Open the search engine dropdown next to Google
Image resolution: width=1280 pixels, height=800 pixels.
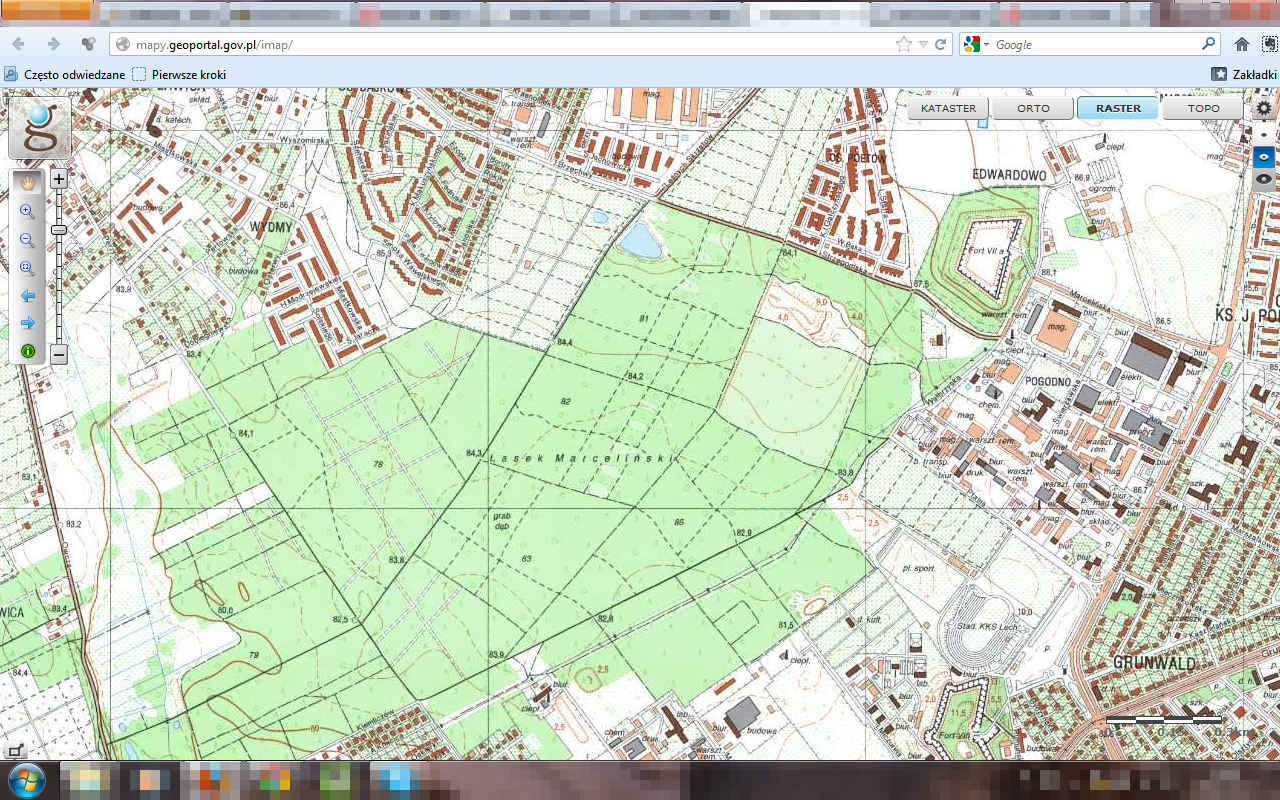point(986,45)
